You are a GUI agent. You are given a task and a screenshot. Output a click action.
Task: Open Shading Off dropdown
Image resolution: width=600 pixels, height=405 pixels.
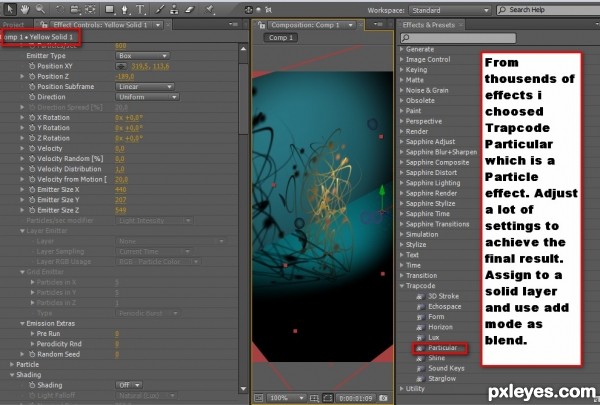coord(129,385)
